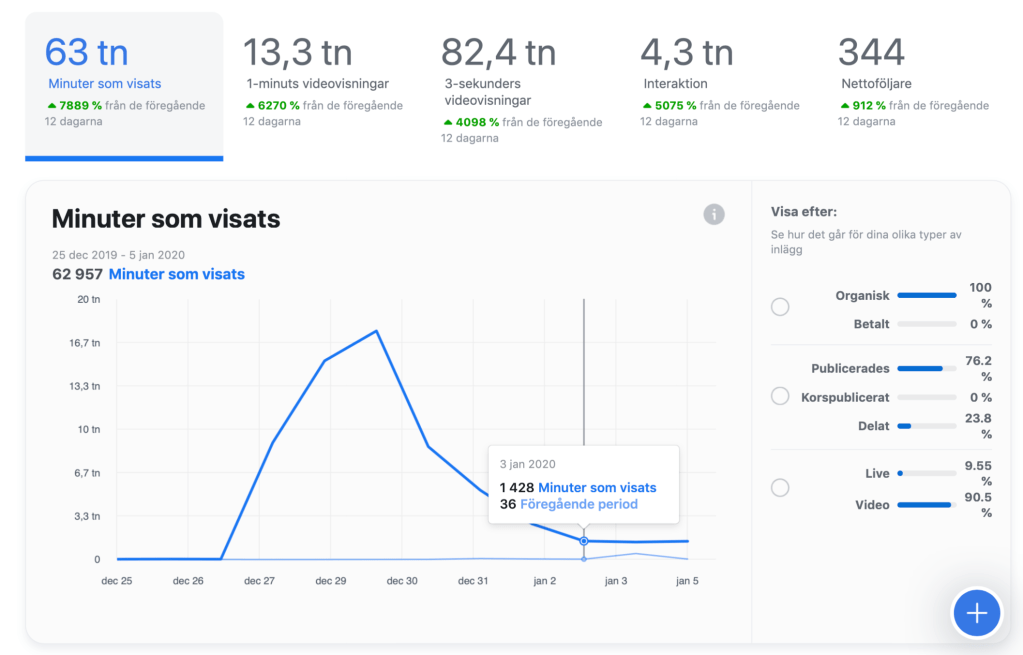Click the highlighted data point on chart line
1023x655 pixels.
pyautogui.click(x=584, y=541)
